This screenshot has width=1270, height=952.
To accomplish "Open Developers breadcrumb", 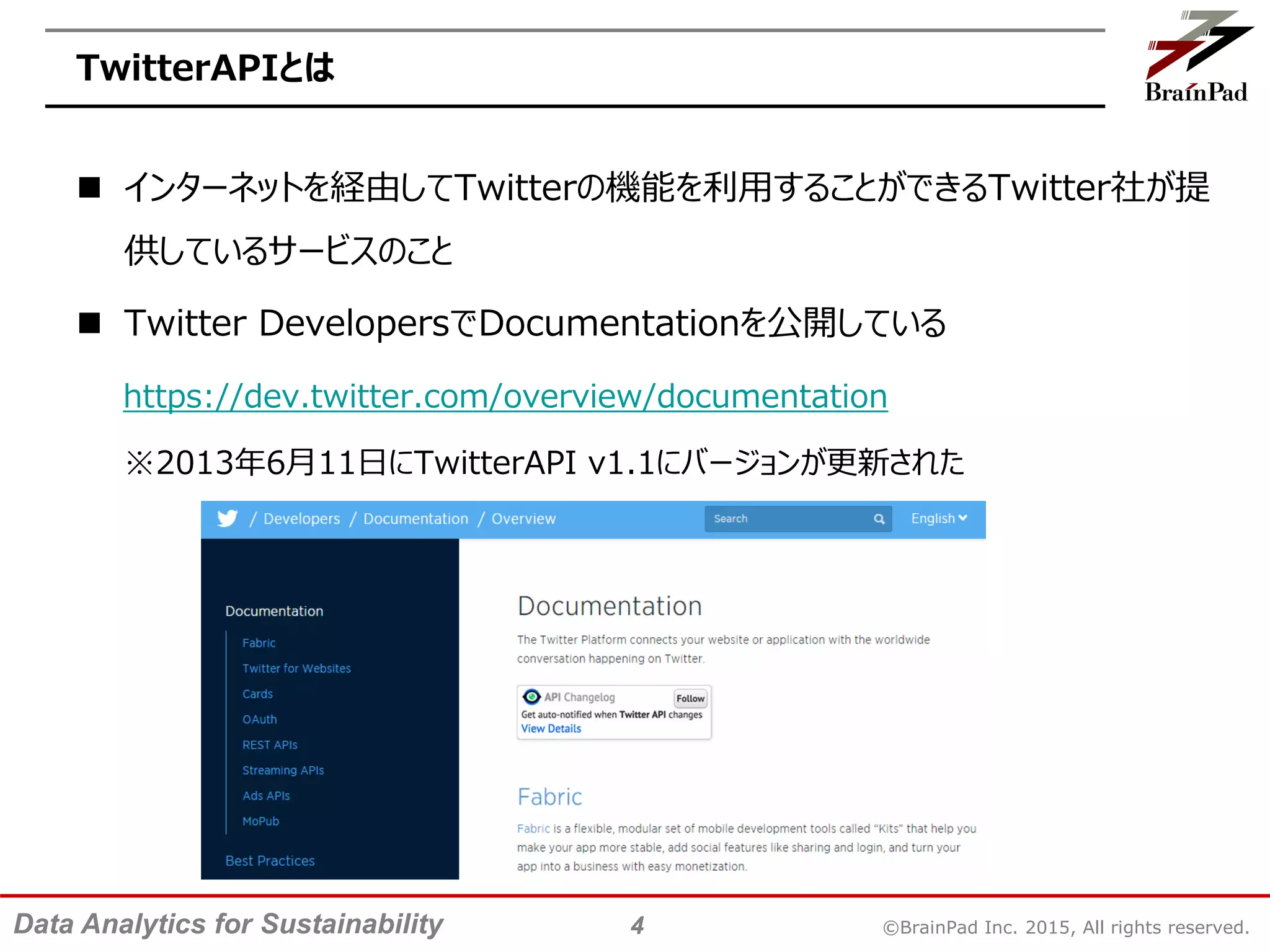I will click(301, 519).
